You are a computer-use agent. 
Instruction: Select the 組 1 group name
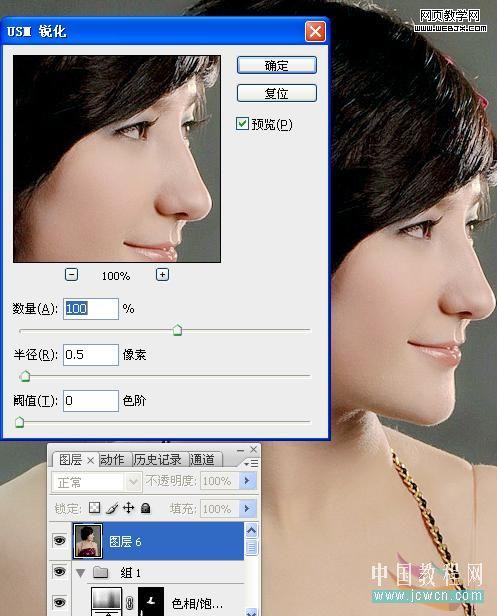[x=130, y=573]
